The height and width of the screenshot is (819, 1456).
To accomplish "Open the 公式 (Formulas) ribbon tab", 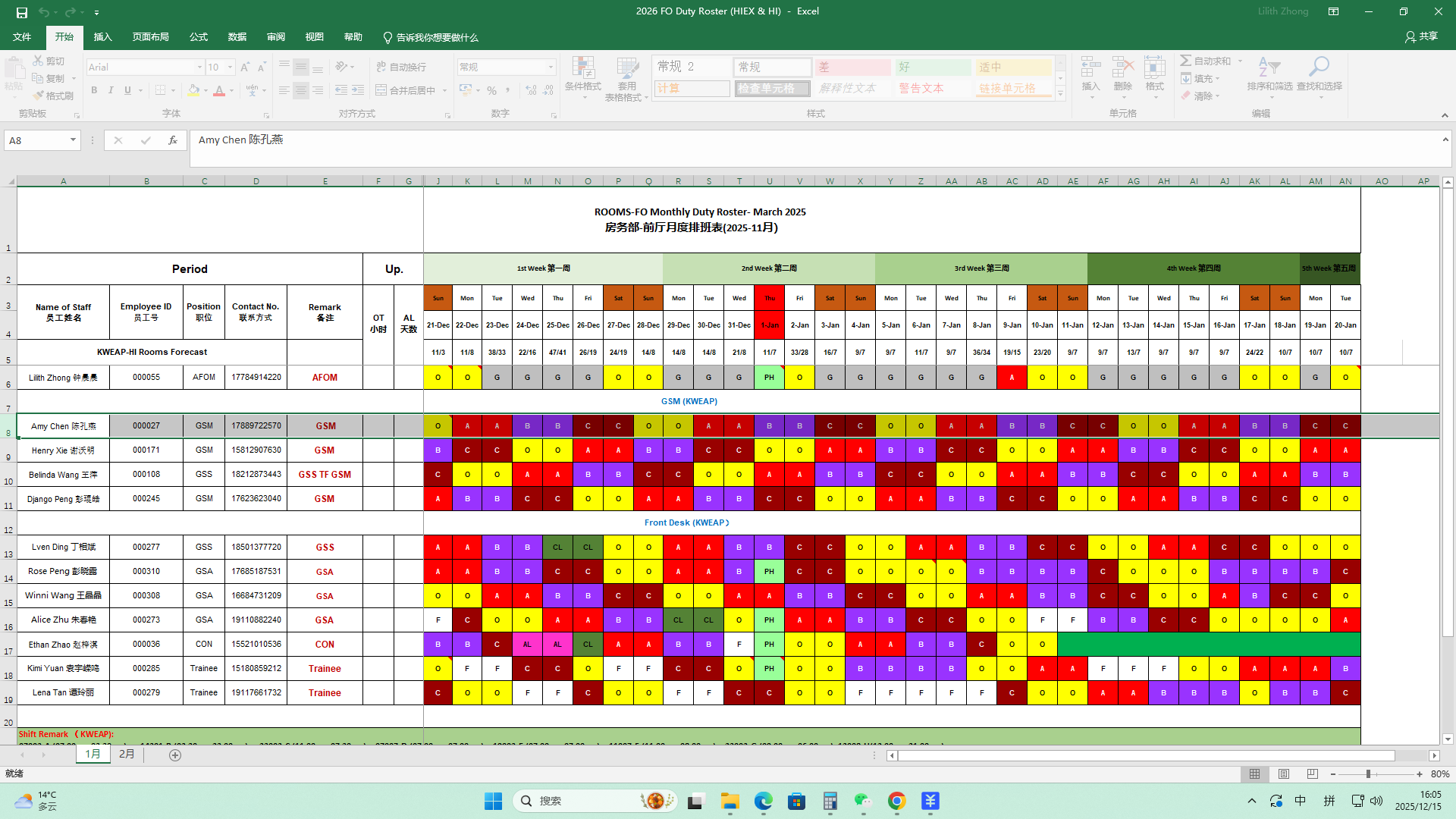I will pyautogui.click(x=199, y=37).
